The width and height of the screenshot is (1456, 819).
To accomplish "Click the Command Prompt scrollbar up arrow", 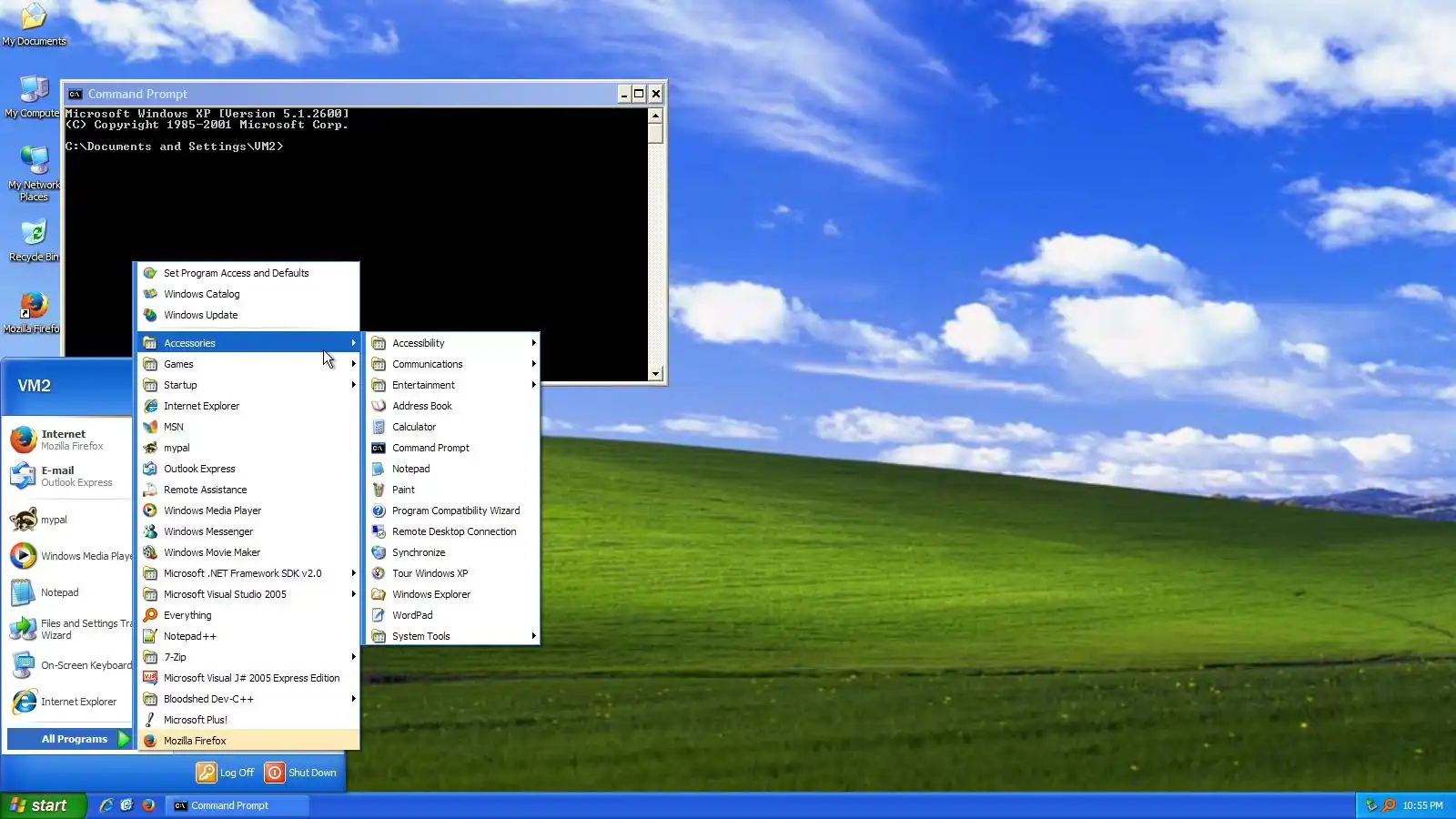I will click(x=655, y=116).
